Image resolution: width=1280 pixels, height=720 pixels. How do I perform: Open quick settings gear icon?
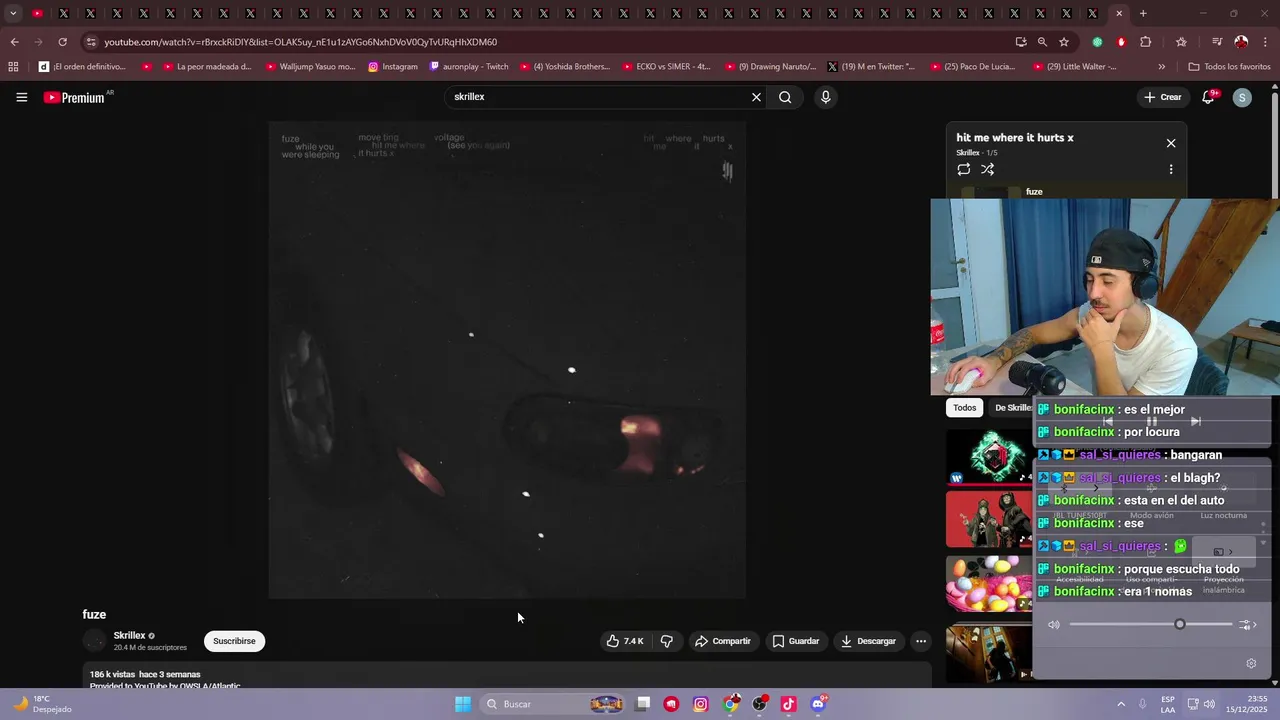click(x=1251, y=663)
